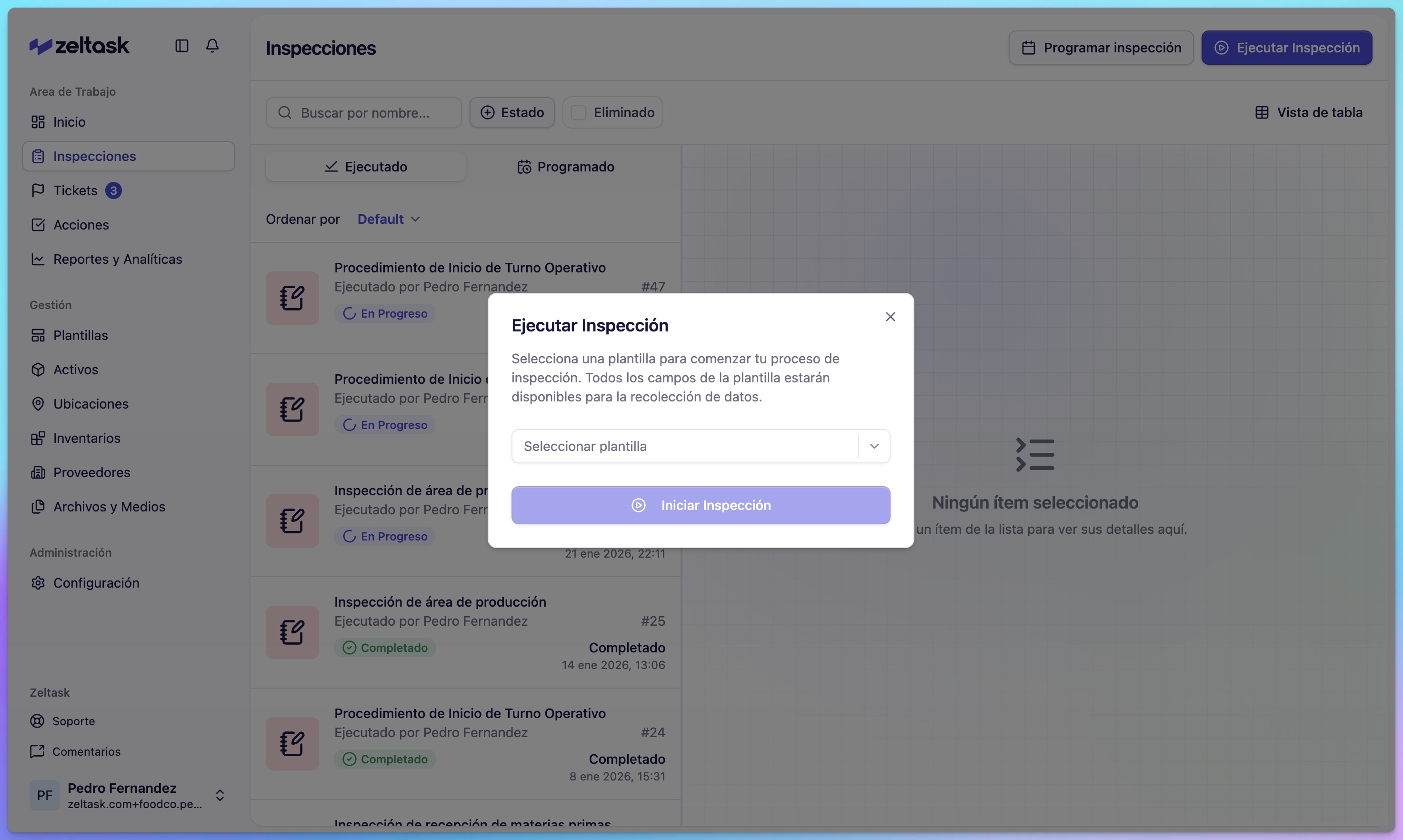Open the notifications bell
Screen dimensions: 1403x840
212,46
